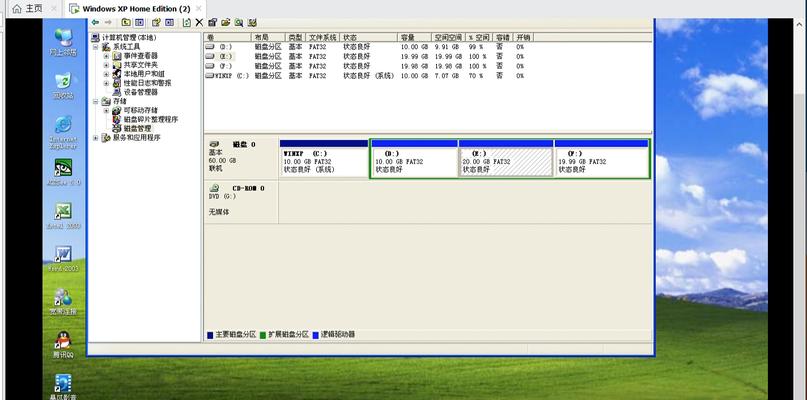Click the 磁盘 0 disk icon
The width and height of the screenshot is (807, 400).
click(214, 145)
